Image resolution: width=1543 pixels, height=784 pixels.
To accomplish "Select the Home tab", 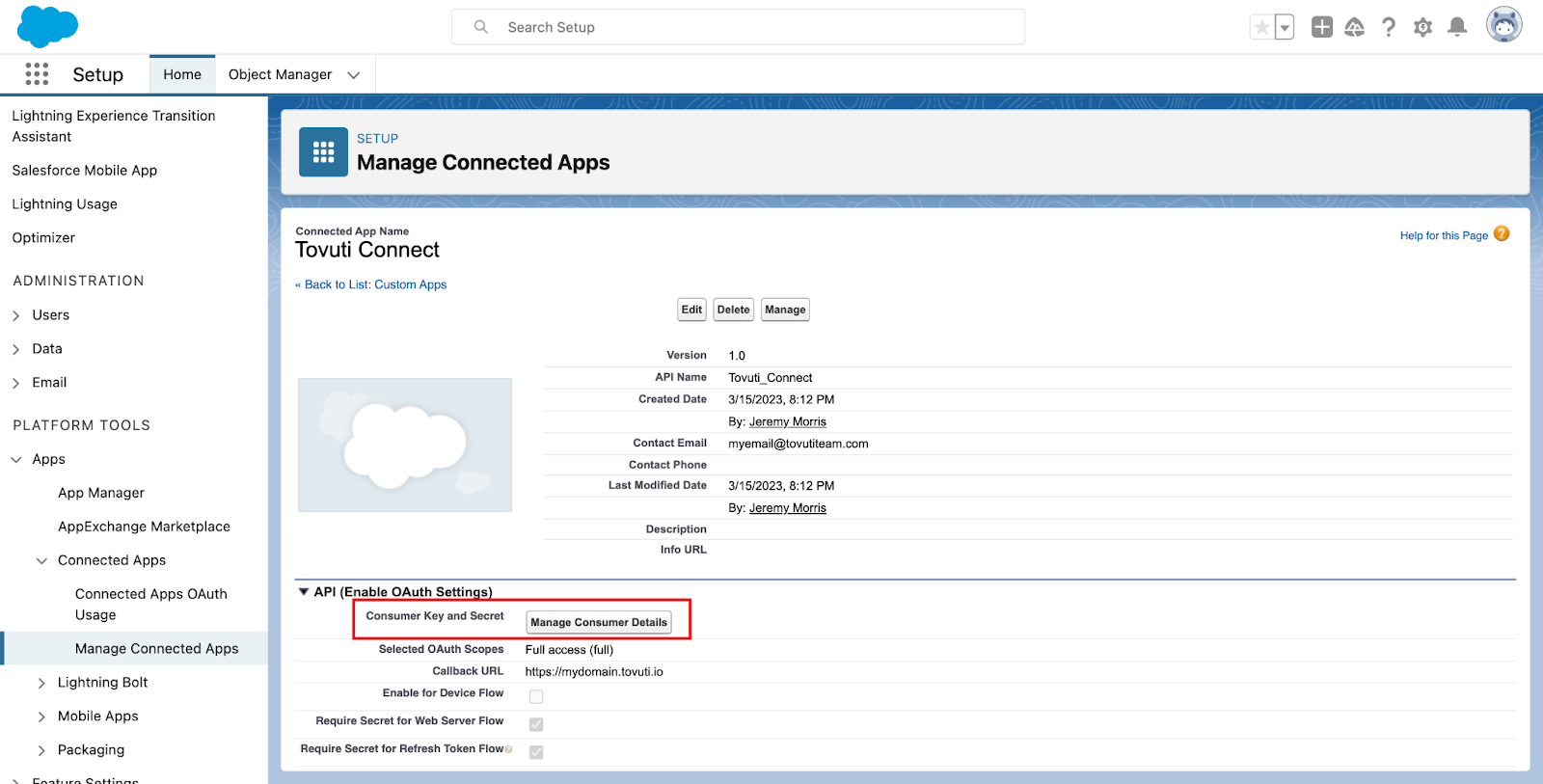I will click(x=182, y=74).
